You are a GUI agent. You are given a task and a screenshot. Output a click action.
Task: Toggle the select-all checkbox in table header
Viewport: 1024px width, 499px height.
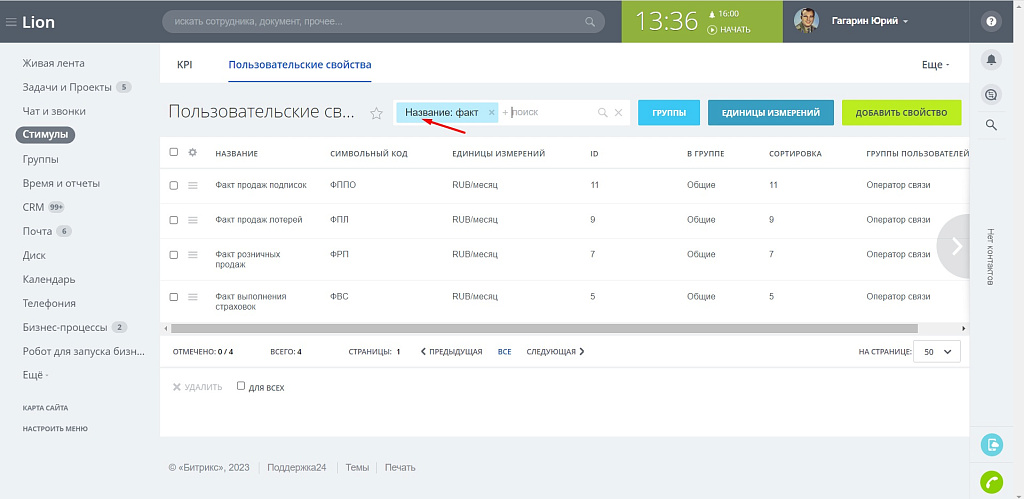pyautogui.click(x=174, y=153)
